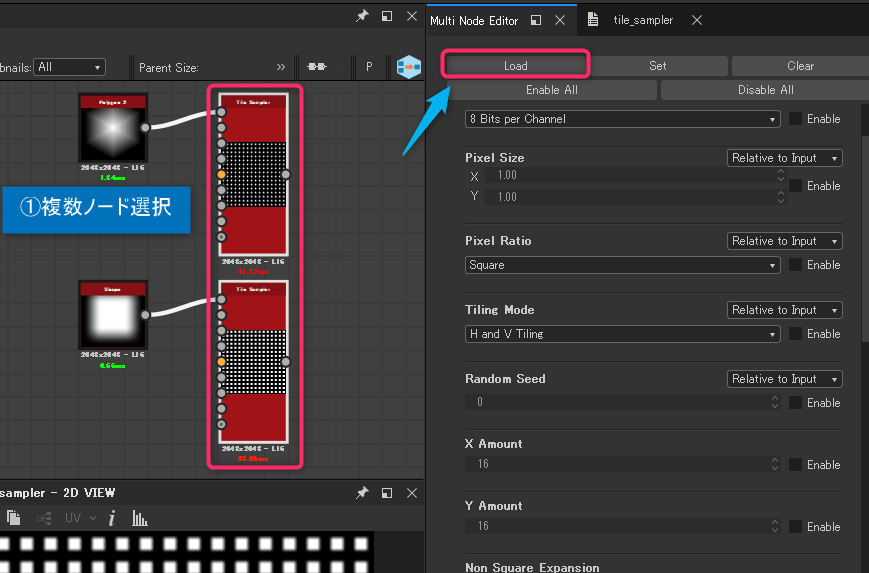Enable checkbox for Bits per Channel
Screen dimensions: 869x573
coord(795,119)
